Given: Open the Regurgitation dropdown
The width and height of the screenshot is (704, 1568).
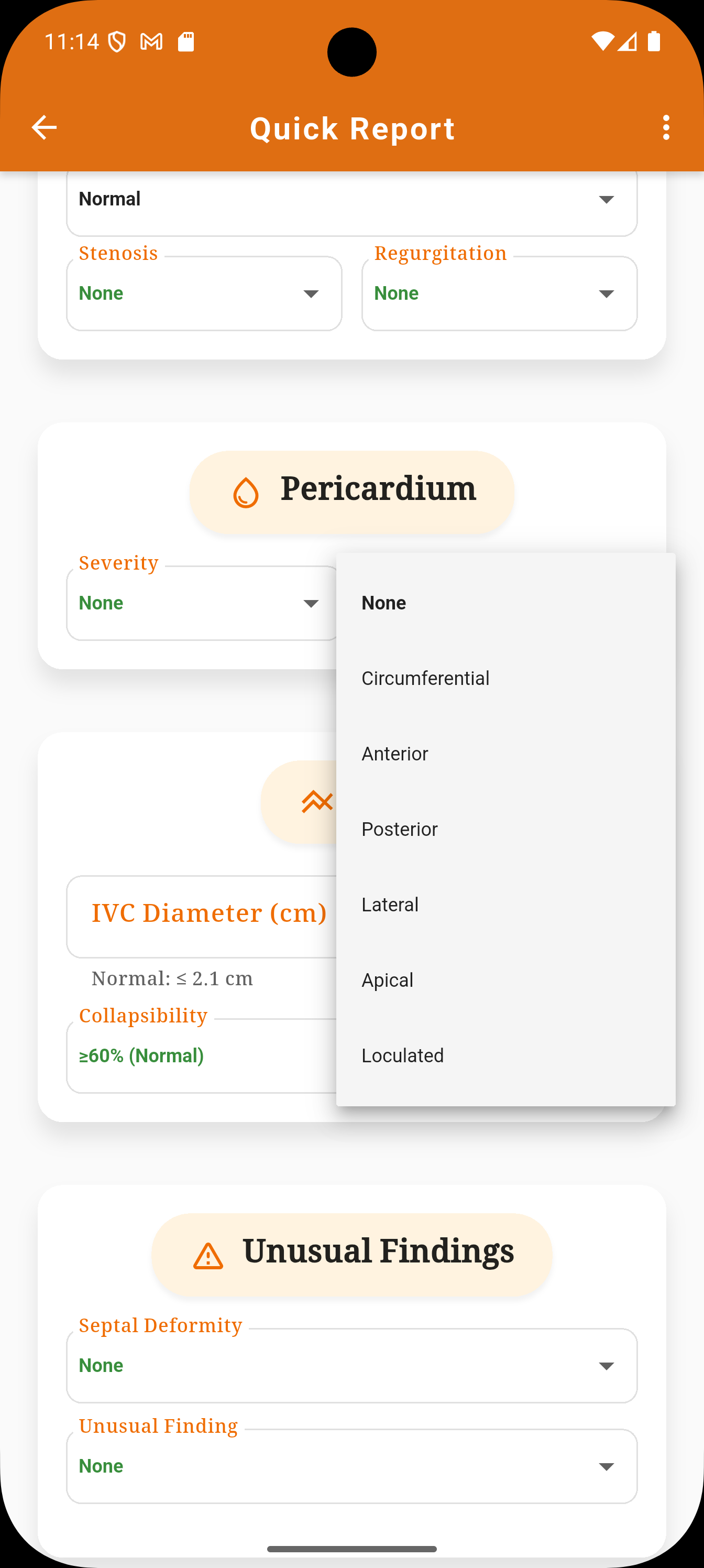Looking at the screenshot, I should click(x=500, y=293).
